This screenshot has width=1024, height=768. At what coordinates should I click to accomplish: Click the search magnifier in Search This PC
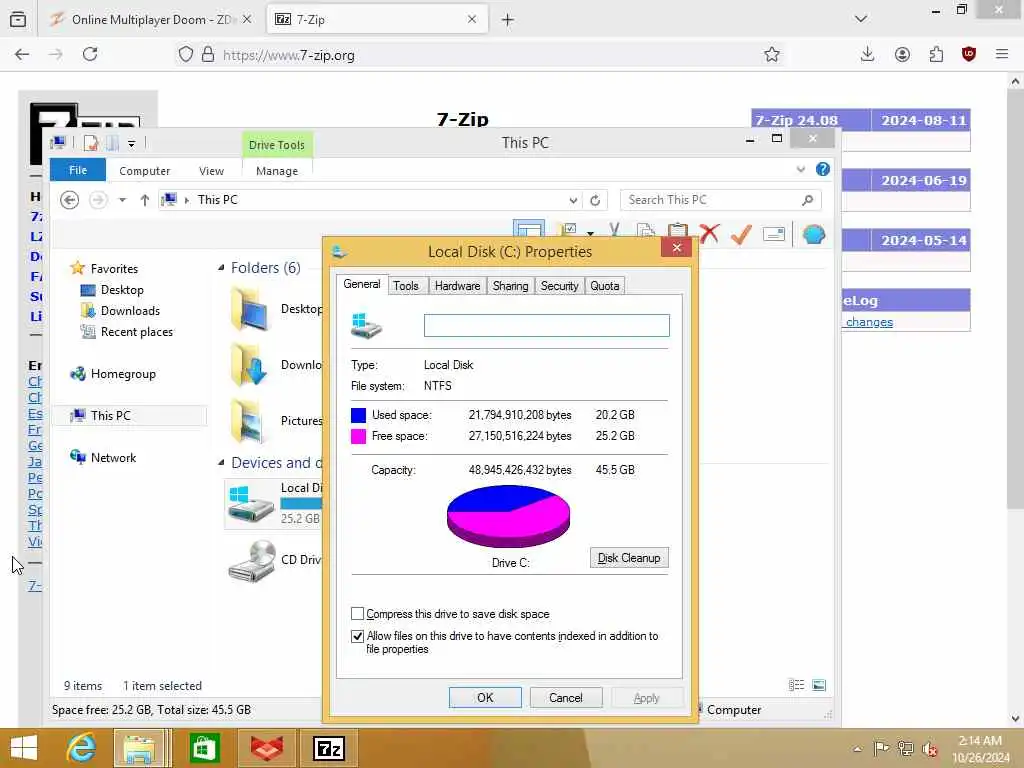807,200
